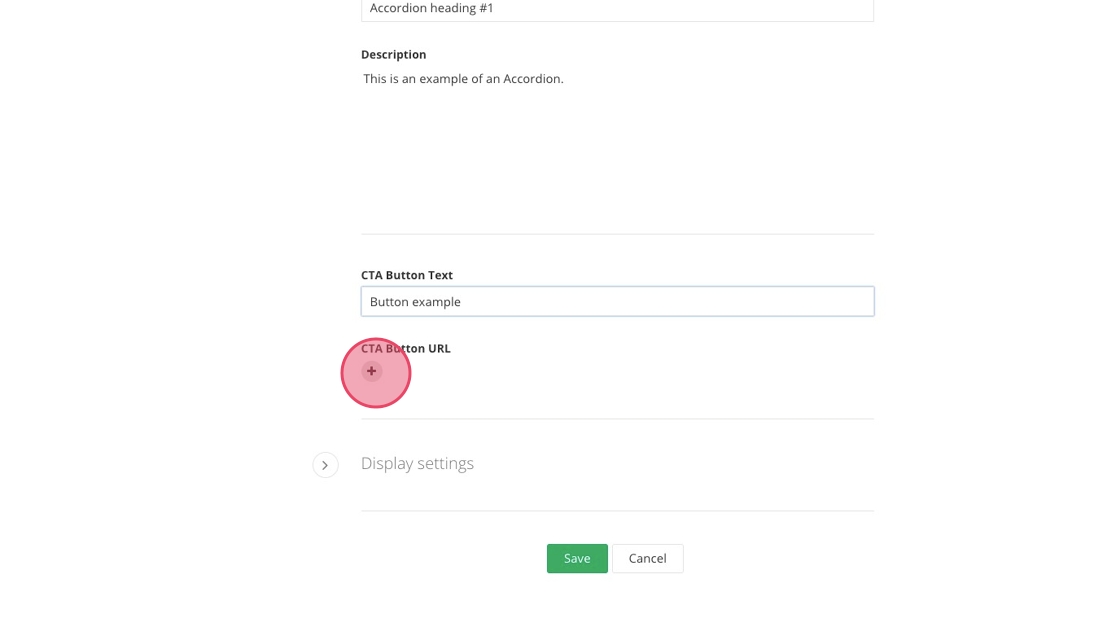Focus the CTA Button Text input field

pos(617,301)
